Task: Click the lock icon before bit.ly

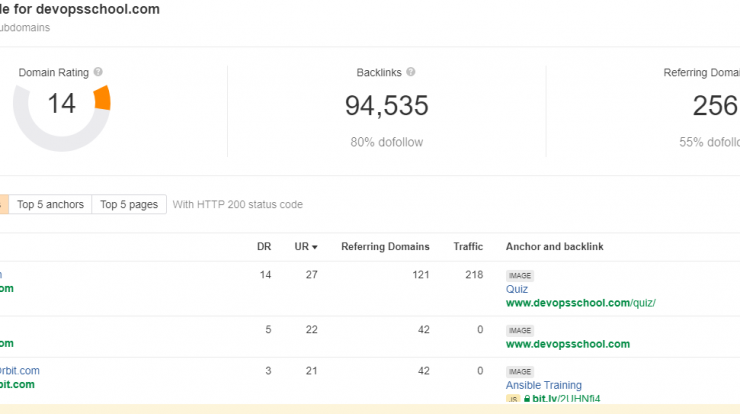Action: [527, 399]
